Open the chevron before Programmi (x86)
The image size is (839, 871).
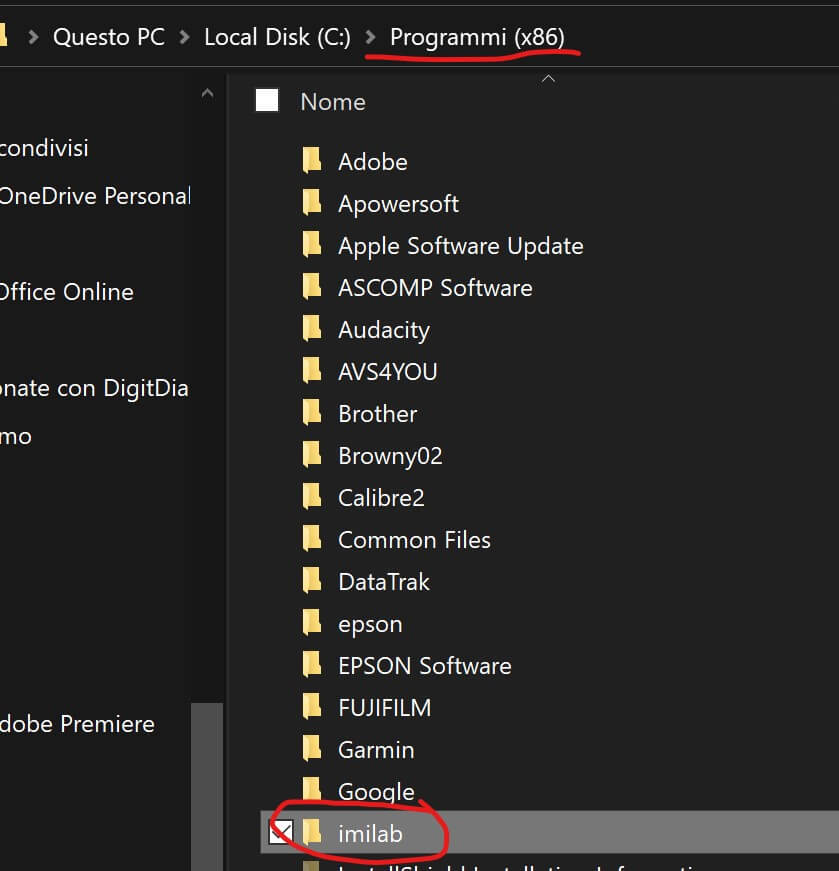371,37
